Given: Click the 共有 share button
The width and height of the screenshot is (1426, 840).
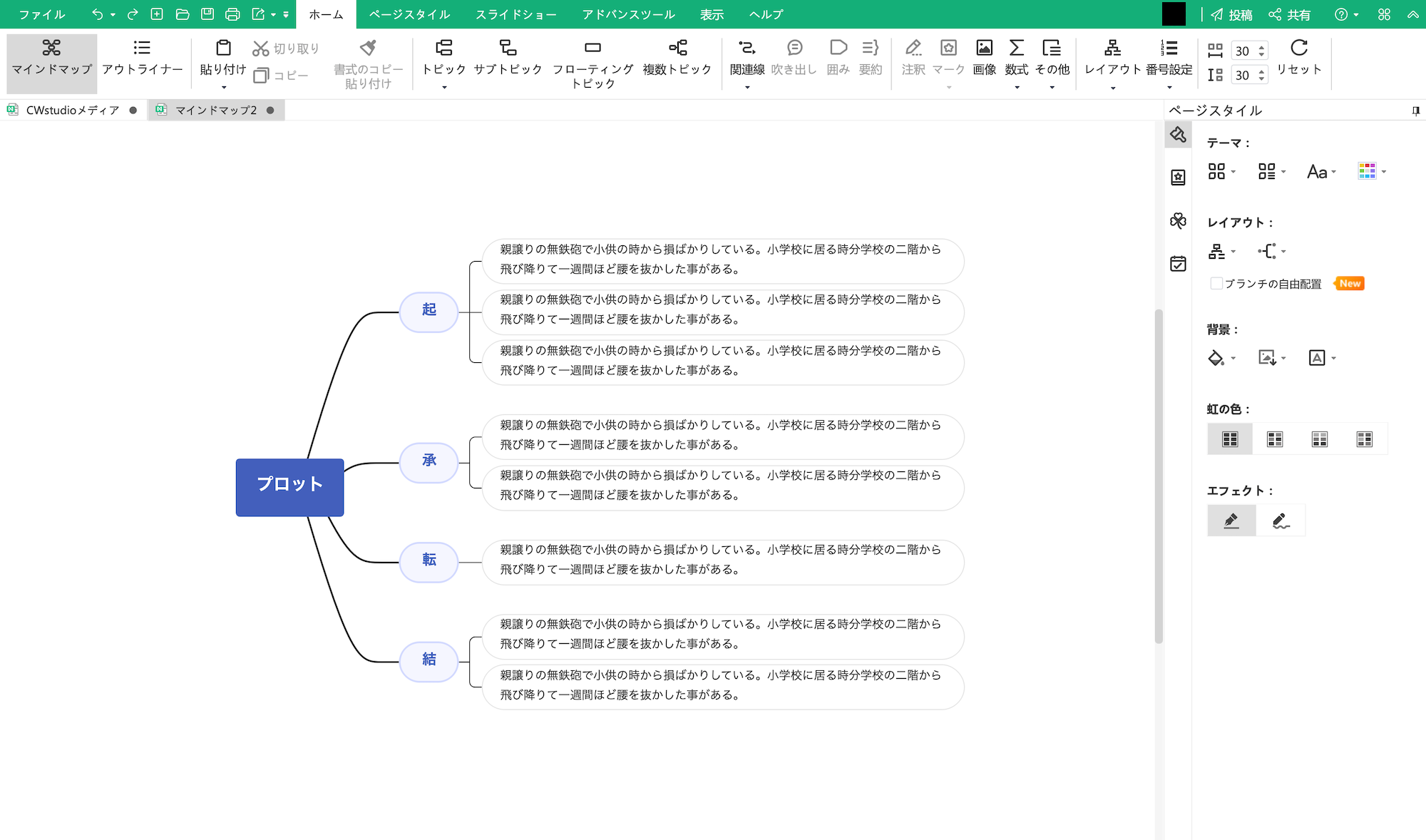Looking at the screenshot, I should tap(1289, 14).
